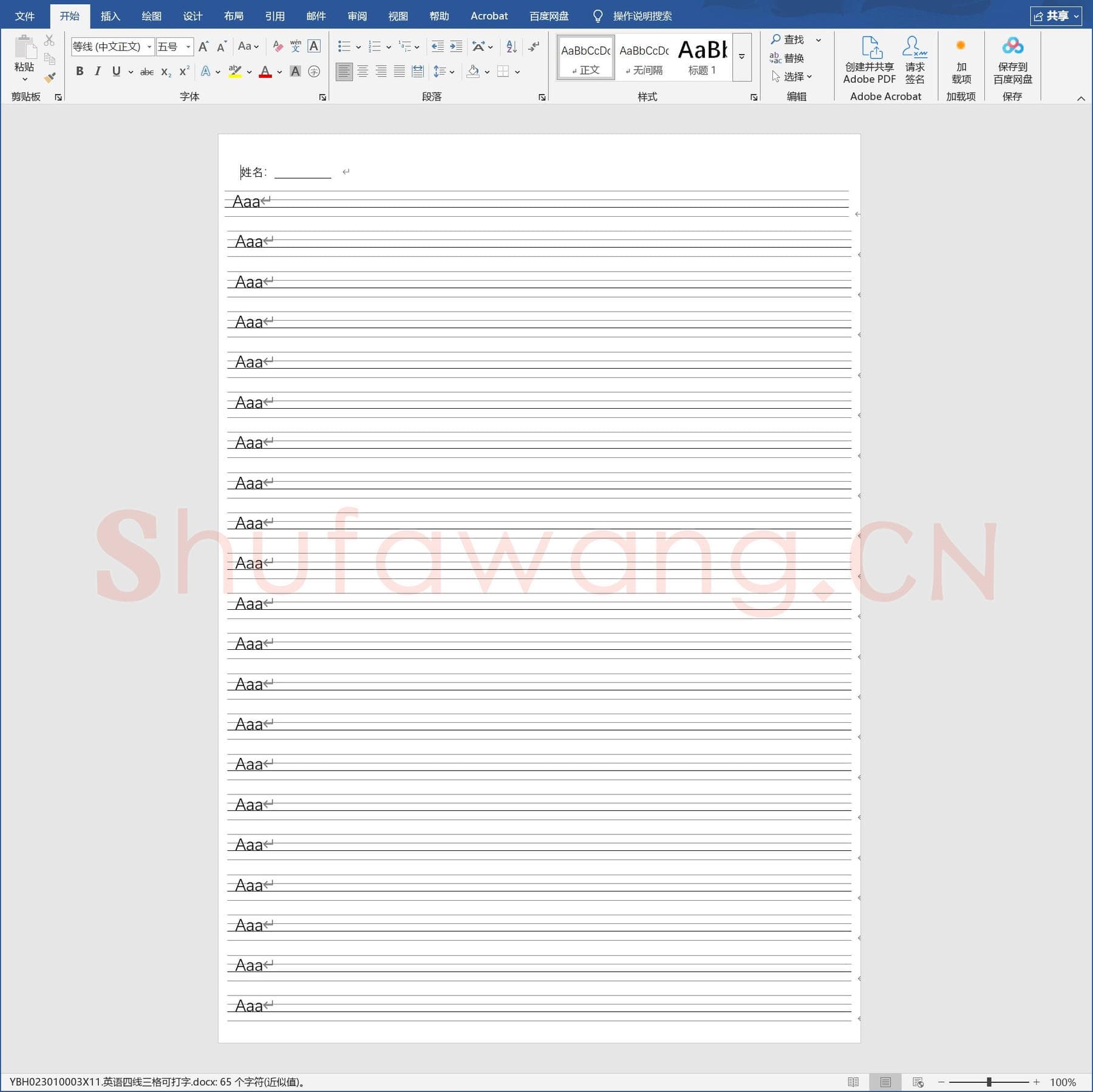
Task: Click the Cut scissors icon
Action: pos(50,40)
